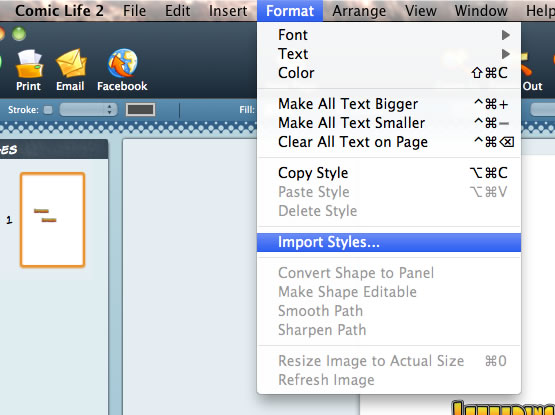Open the Arrange menu
The image size is (555, 415).
click(x=359, y=11)
